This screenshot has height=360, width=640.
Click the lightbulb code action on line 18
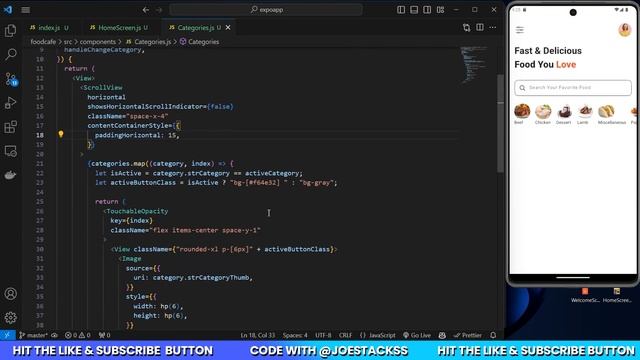61,134
